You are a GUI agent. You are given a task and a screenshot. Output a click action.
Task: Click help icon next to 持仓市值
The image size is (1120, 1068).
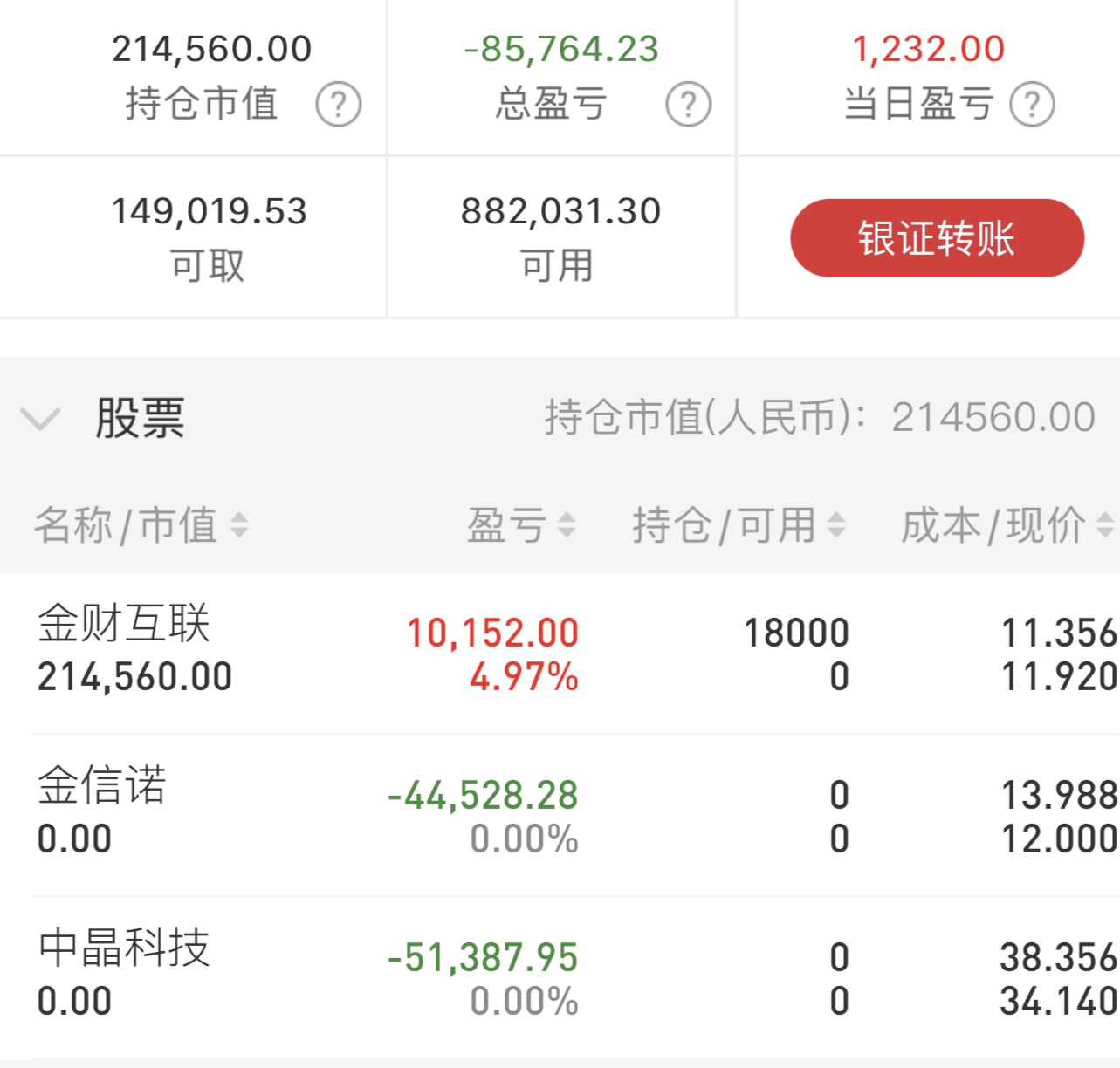point(339,105)
